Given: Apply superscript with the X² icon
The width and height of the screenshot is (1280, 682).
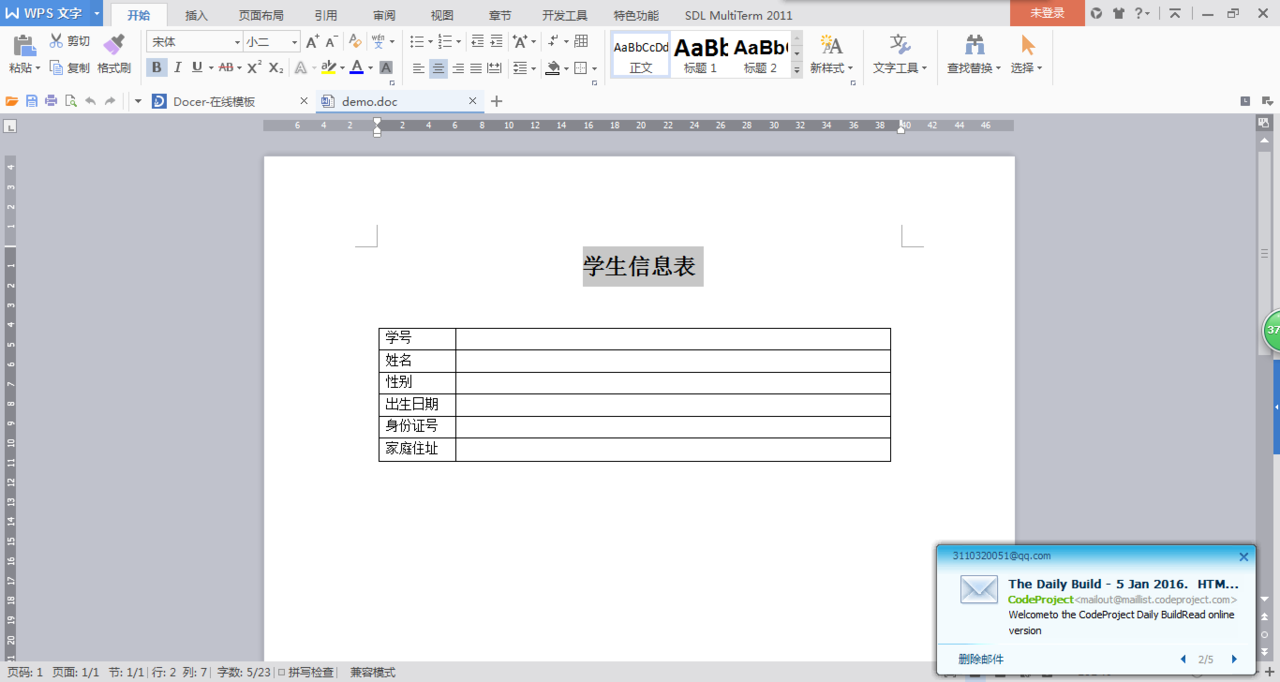Looking at the screenshot, I should coord(254,68).
